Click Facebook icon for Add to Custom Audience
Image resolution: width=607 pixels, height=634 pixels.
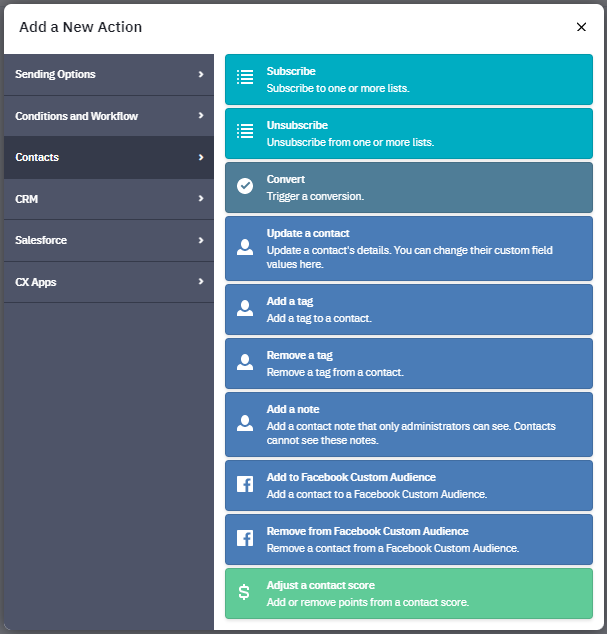[245, 484]
